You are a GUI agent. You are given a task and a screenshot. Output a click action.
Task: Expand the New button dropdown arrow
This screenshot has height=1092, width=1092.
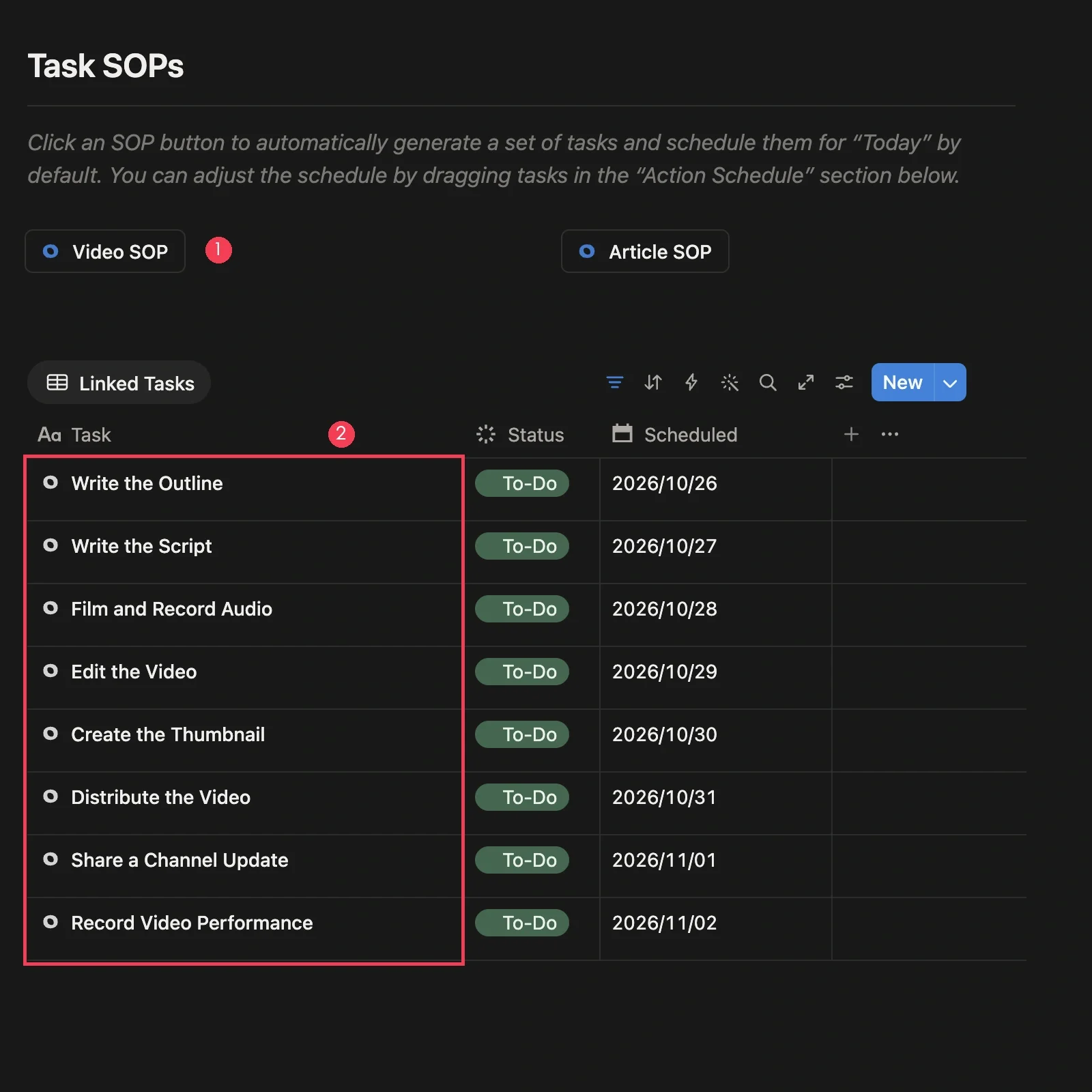click(x=950, y=382)
